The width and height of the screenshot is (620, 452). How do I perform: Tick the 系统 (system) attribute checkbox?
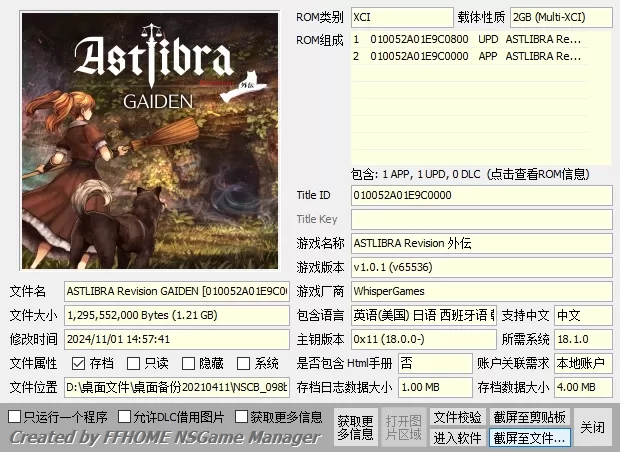coord(244,364)
